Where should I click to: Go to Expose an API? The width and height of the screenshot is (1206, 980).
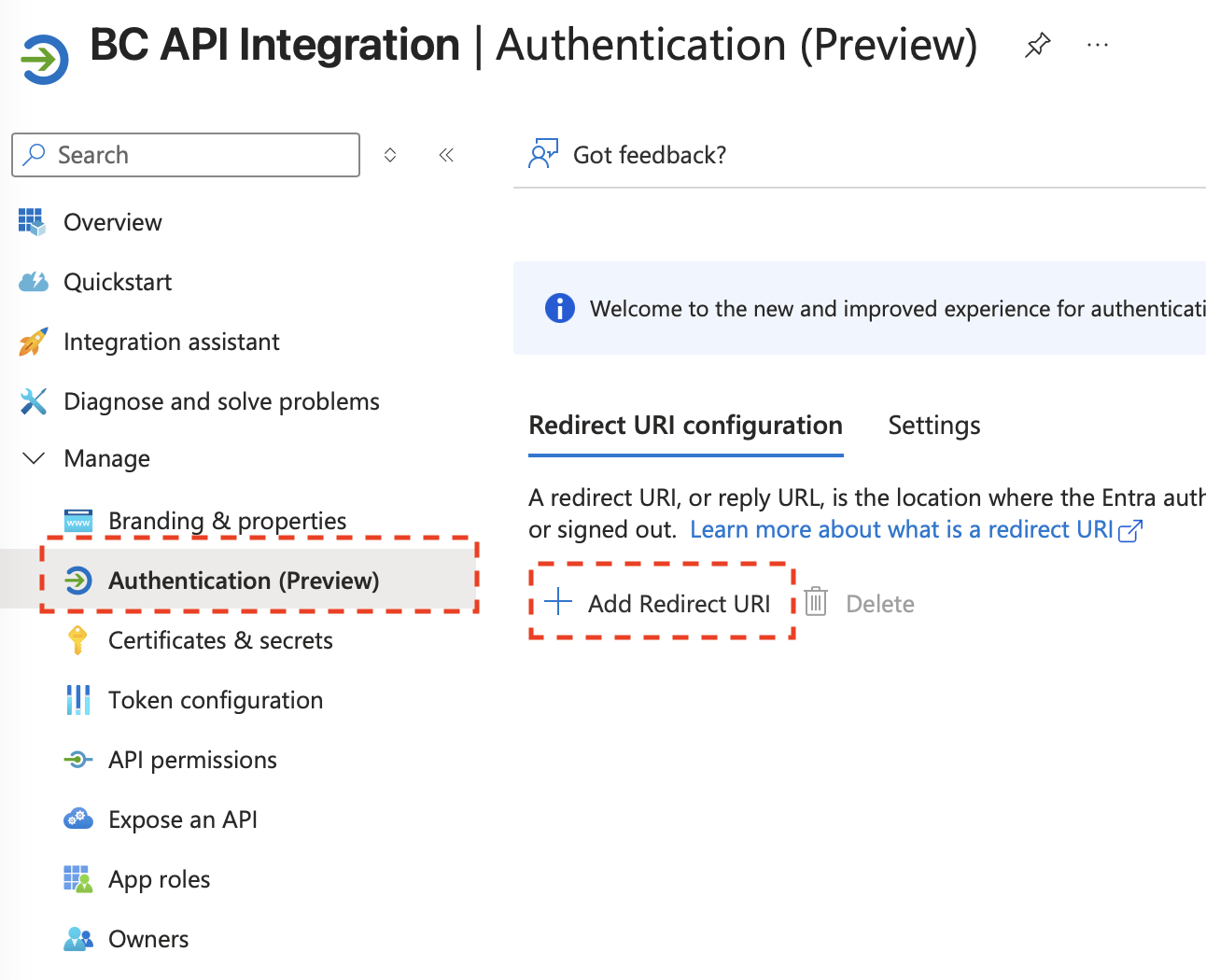coord(183,819)
